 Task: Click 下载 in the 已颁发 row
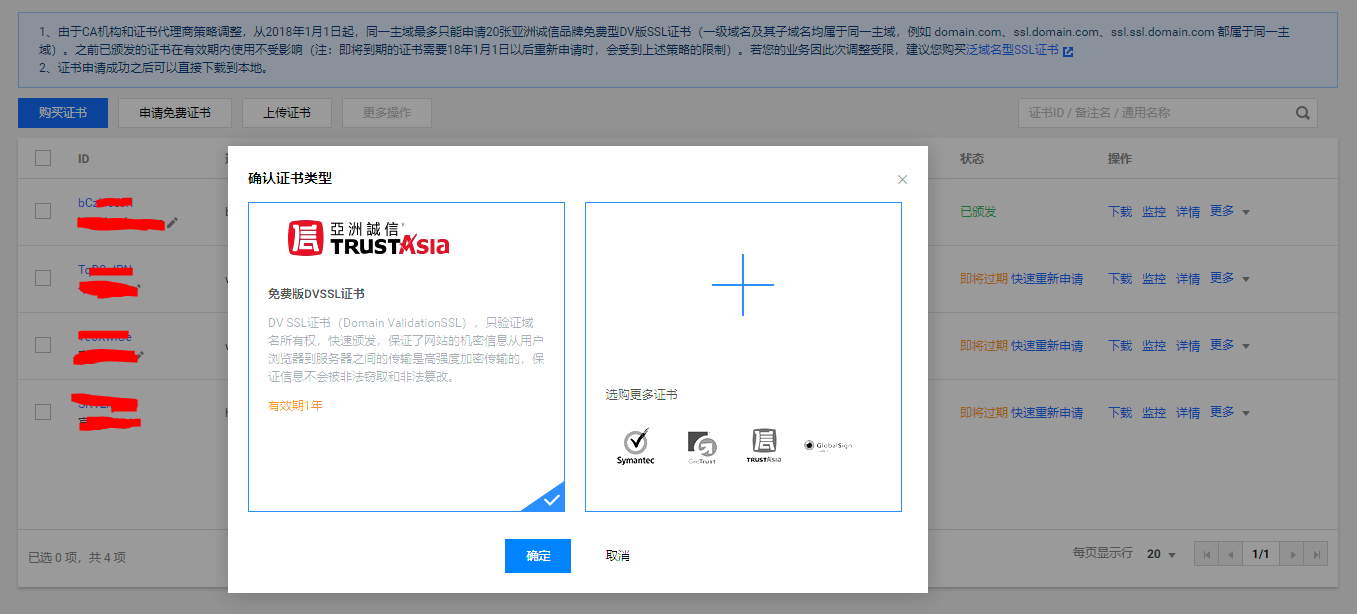pyautogui.click(x=1120, y=212)
